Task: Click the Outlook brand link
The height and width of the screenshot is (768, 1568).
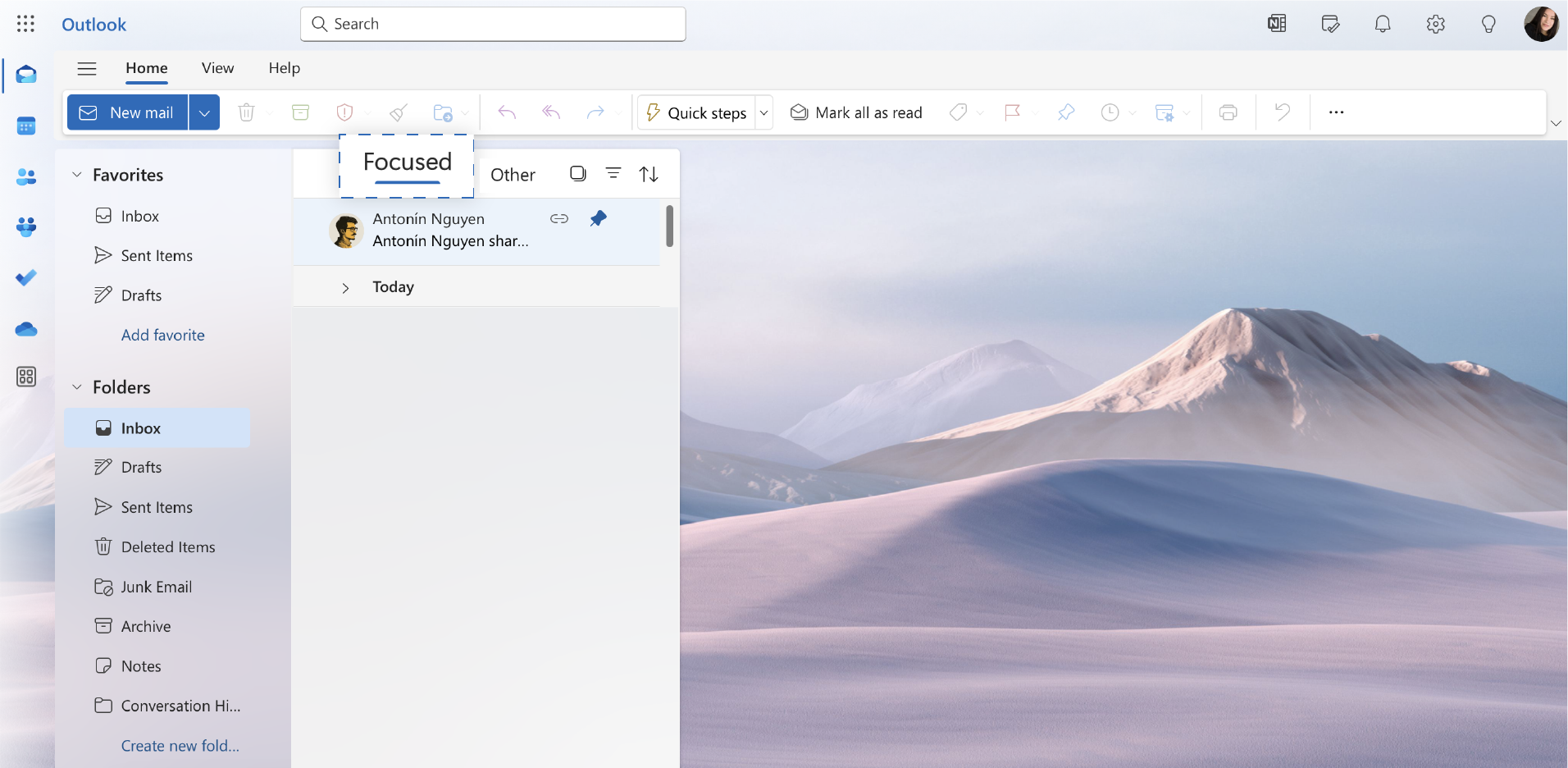Action: click(x=94, y=25)
